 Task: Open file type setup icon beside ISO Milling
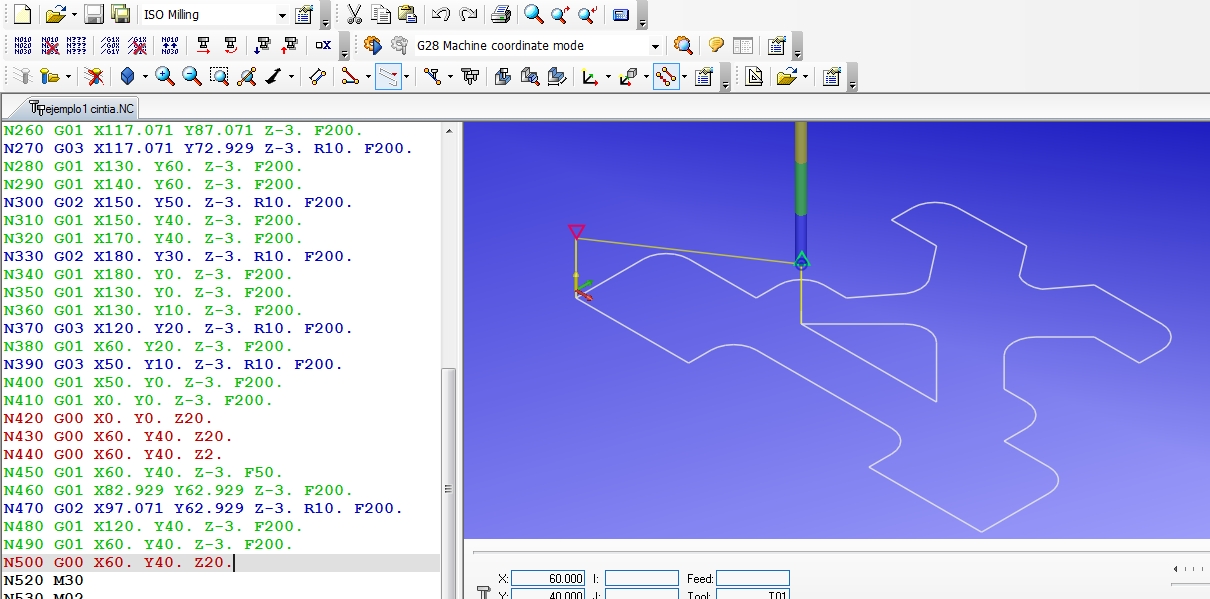(x=305, y=15)
